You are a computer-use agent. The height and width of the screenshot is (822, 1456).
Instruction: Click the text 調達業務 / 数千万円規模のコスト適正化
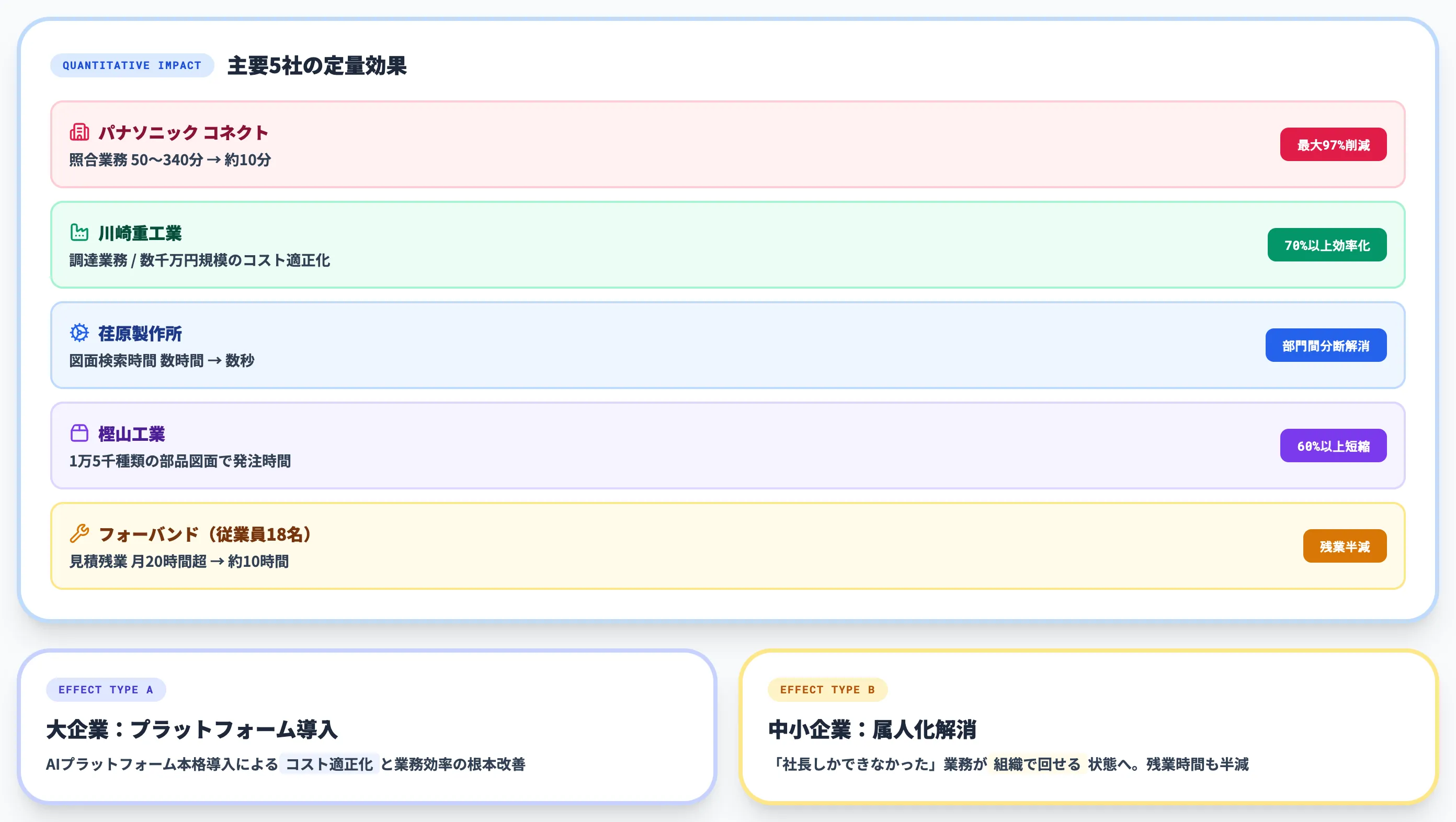coord(200,260)
